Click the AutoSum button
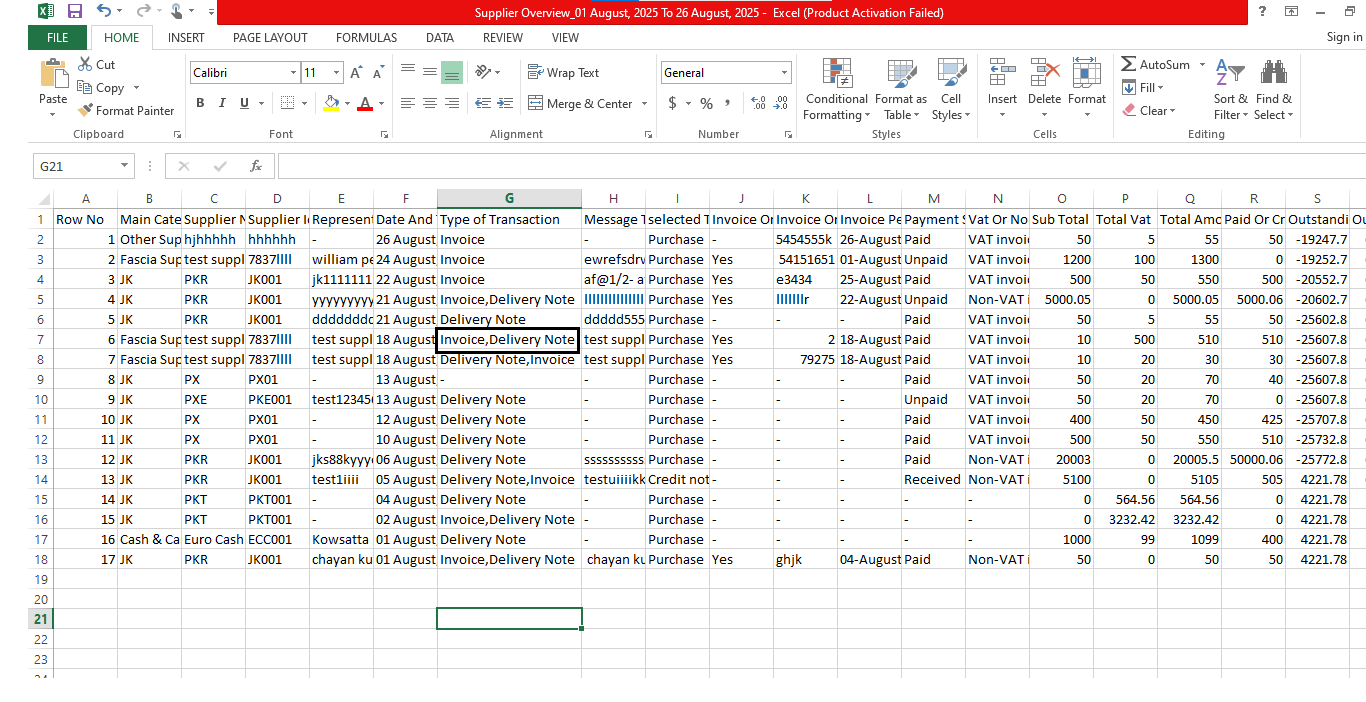Viewport: 1366px width, 702px height. (1157, 65)
